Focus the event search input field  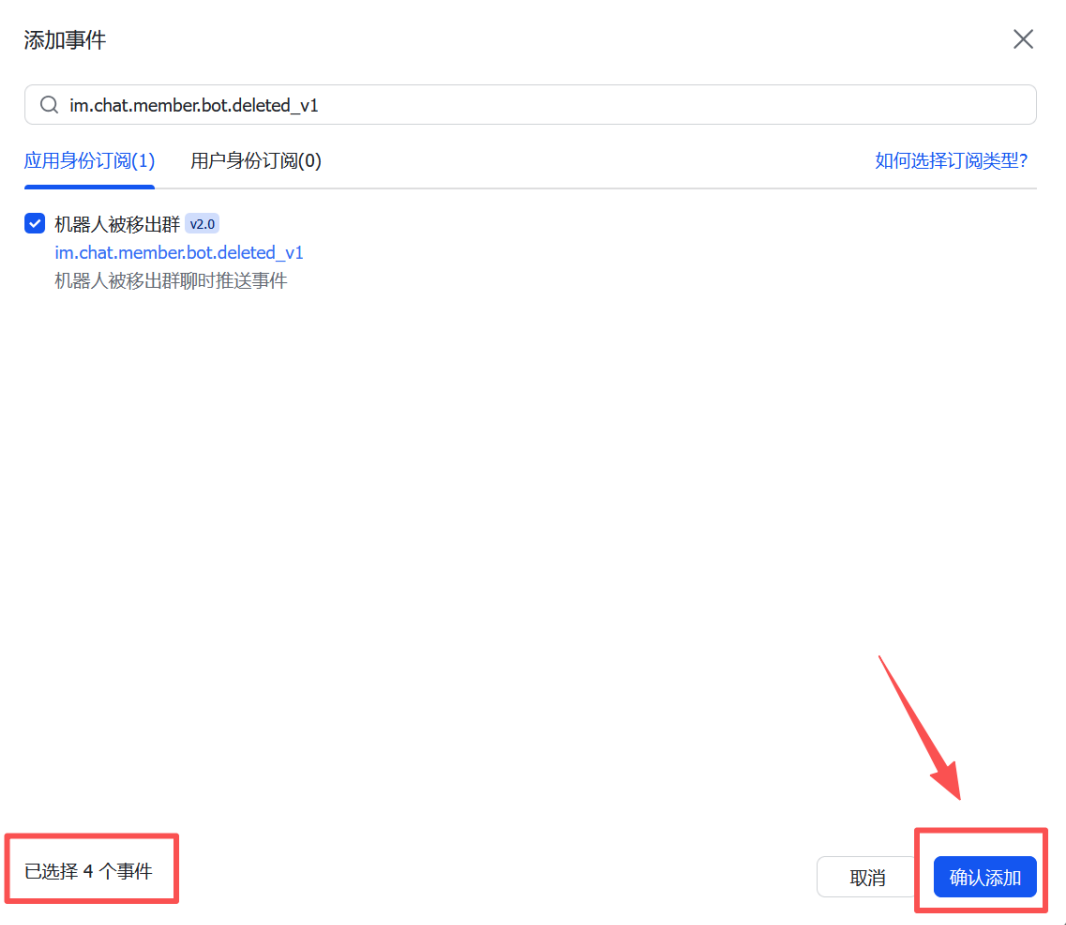[530, 105]
